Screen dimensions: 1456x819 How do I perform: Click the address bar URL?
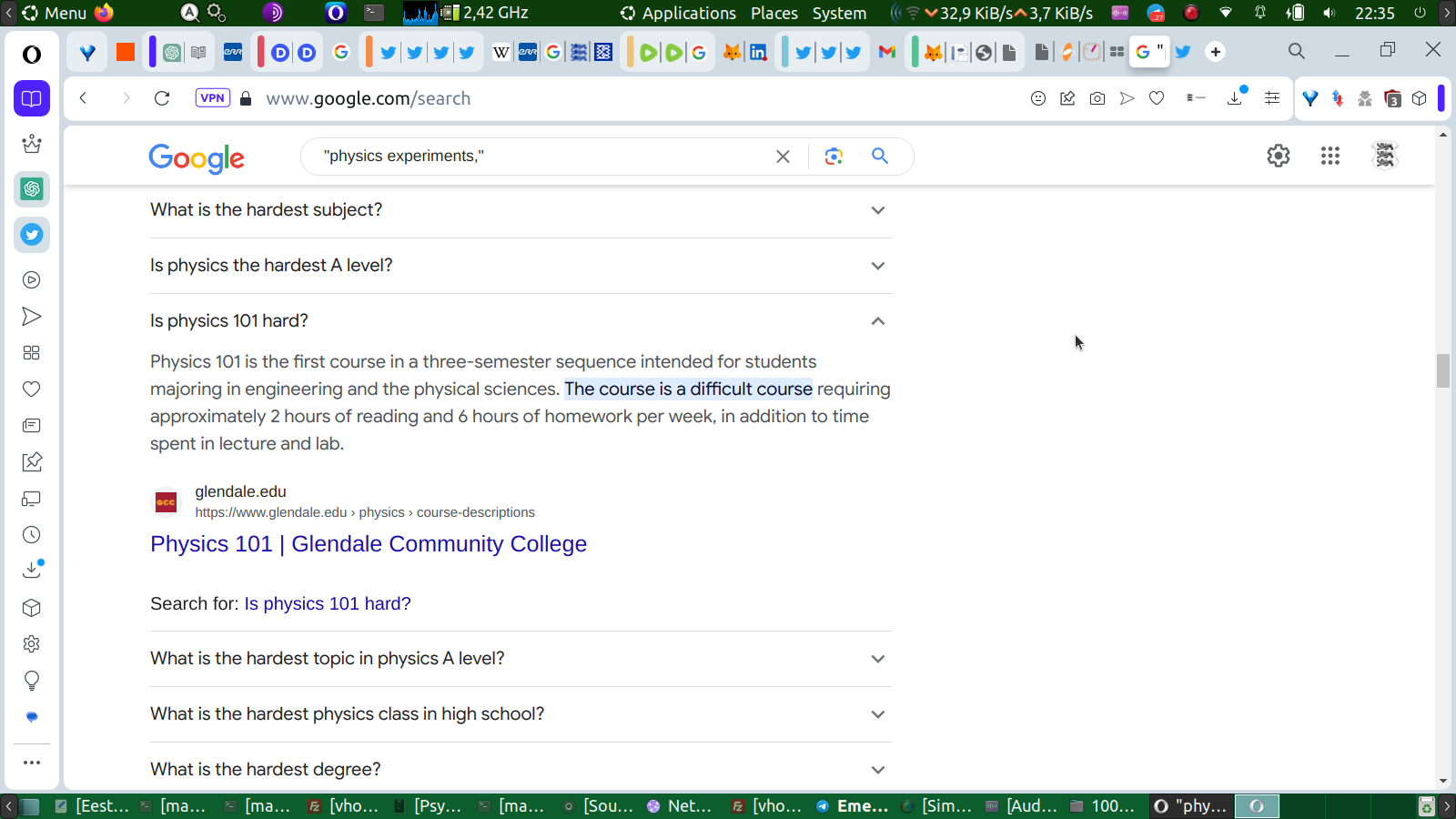pos(369,98)
